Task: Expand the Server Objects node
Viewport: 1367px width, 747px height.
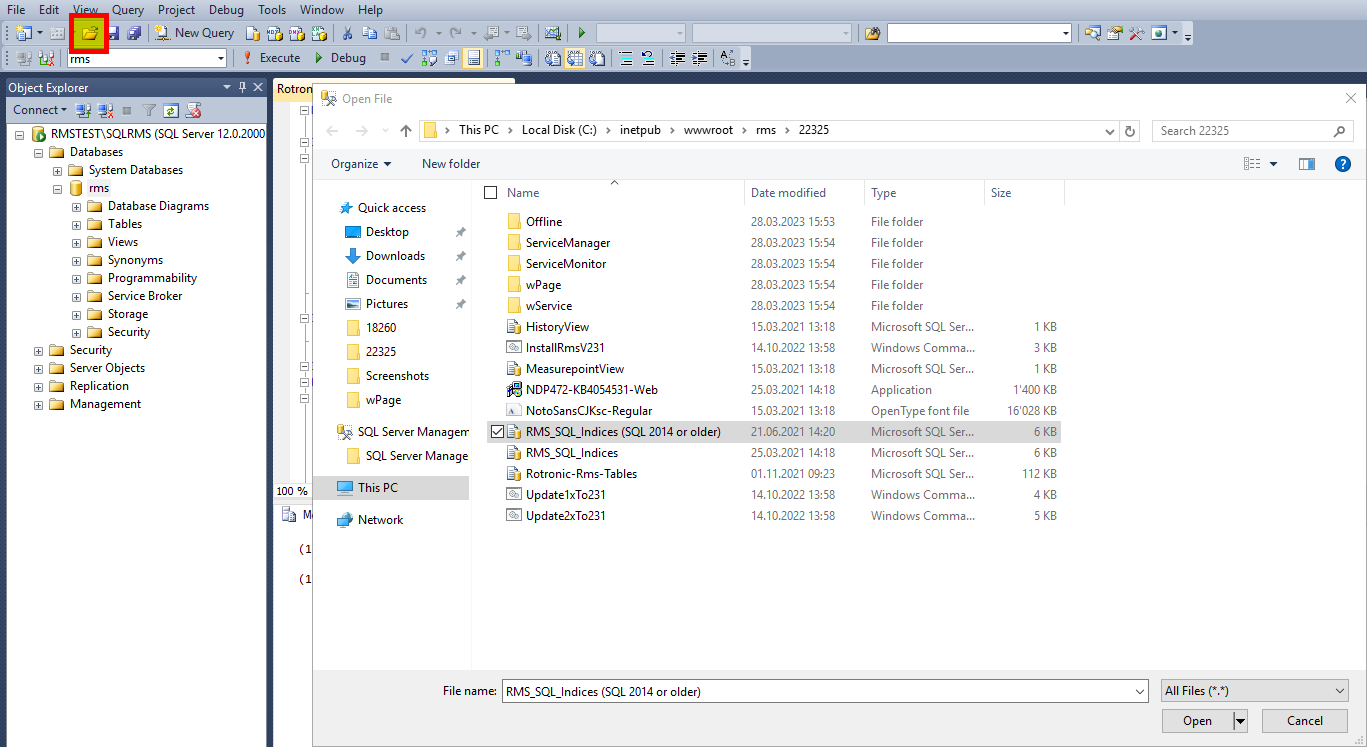Action: (x=38, y=368)
